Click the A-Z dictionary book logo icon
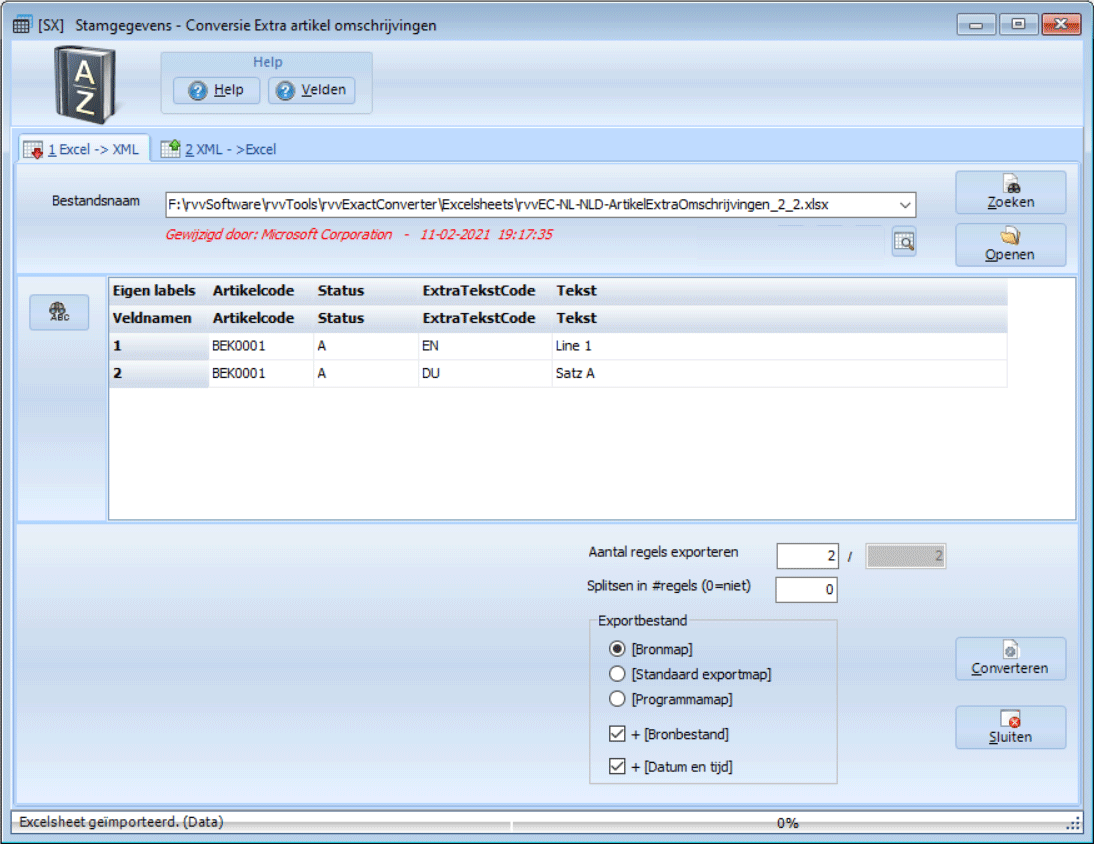This screenshot has height=844, width=1094. [87, 86]
